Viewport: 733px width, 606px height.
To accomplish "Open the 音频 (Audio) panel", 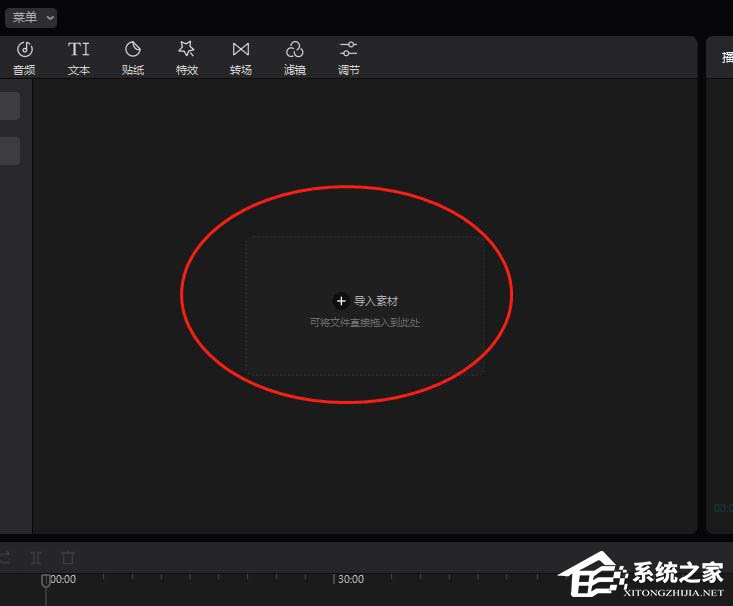I will (x=24, y=58).
